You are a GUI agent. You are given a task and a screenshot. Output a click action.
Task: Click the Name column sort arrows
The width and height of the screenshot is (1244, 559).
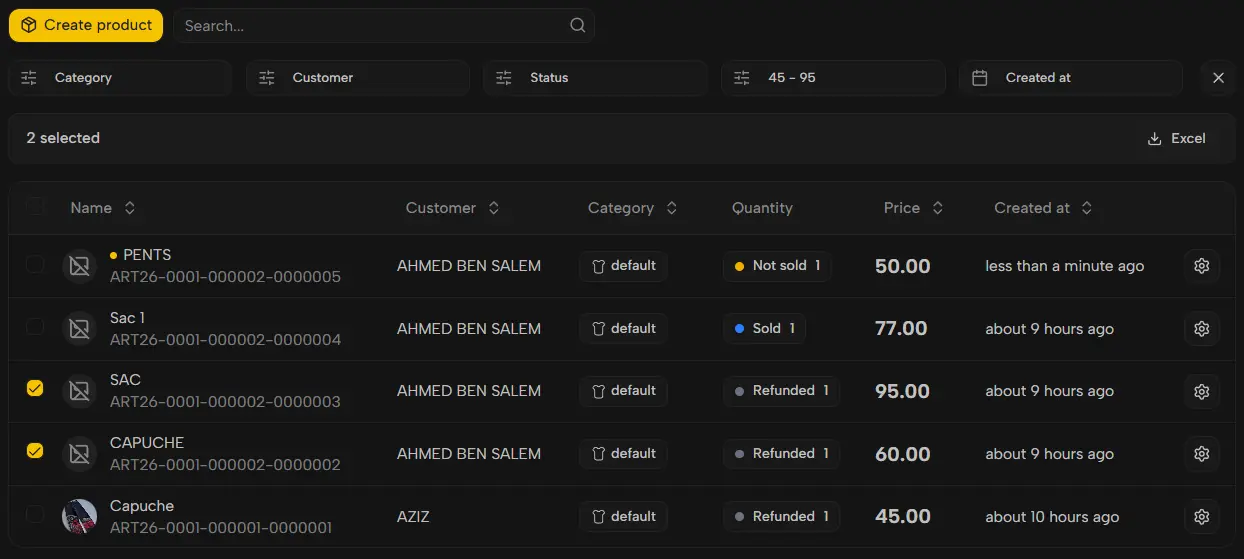click(x=129, y=208)
